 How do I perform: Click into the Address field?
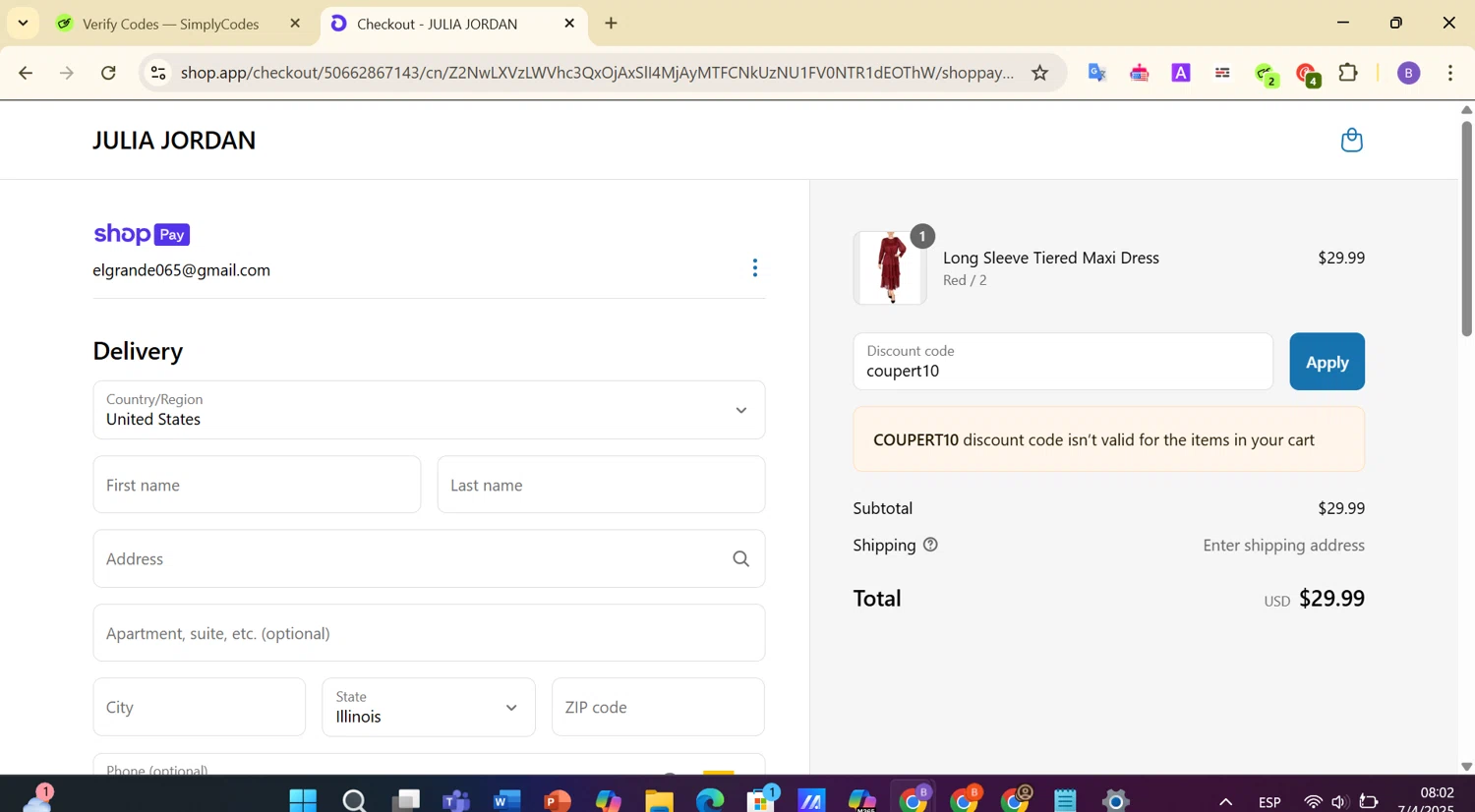[429, 558]
